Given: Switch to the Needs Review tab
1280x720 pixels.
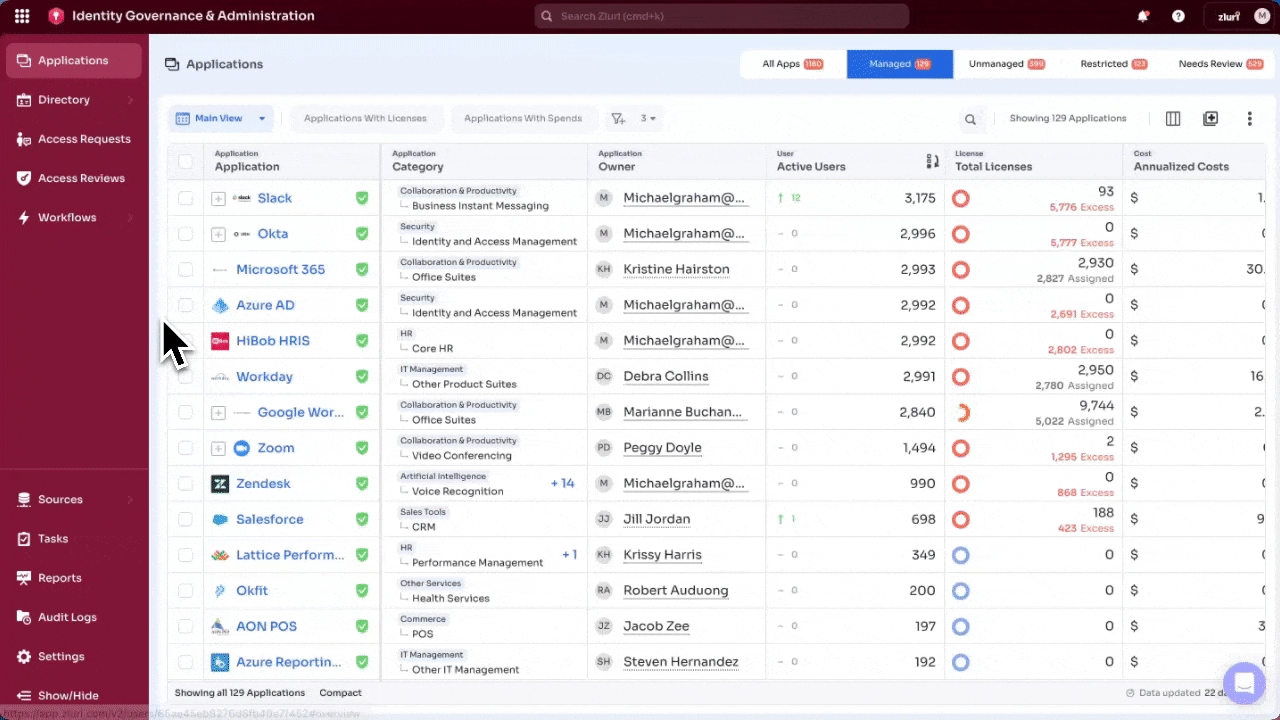Looking at the screenshot, I should 1220,64.
